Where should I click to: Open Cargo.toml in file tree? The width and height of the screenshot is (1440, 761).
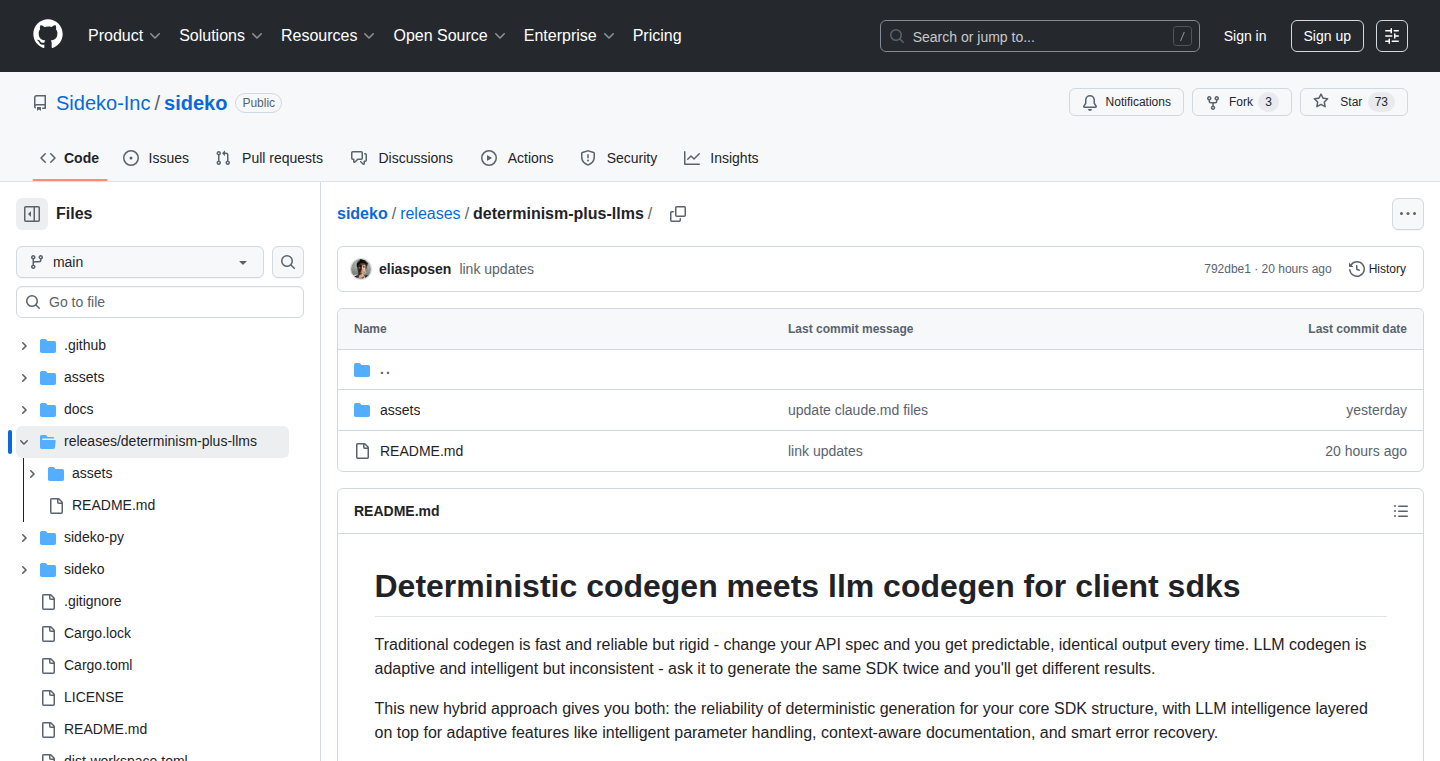point(98,665)
